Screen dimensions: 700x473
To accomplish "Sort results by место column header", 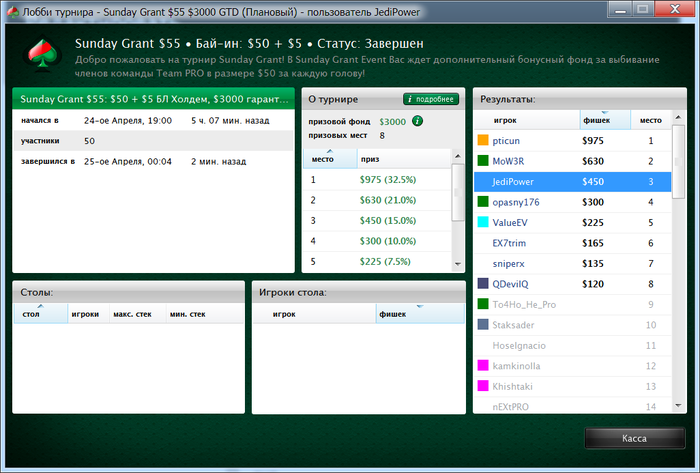I will [x=651, y=120].
